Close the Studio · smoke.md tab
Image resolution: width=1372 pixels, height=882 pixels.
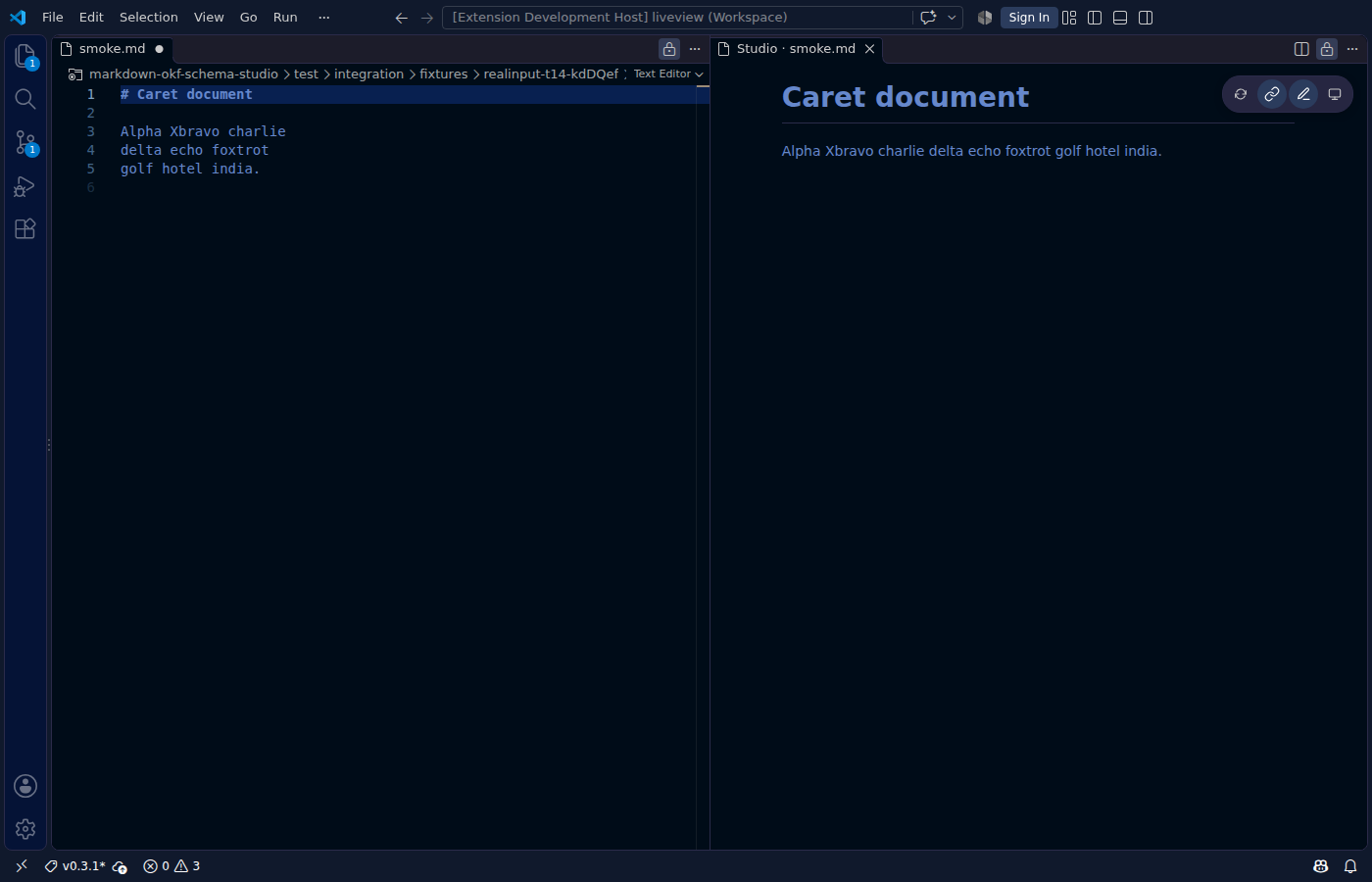869,49
